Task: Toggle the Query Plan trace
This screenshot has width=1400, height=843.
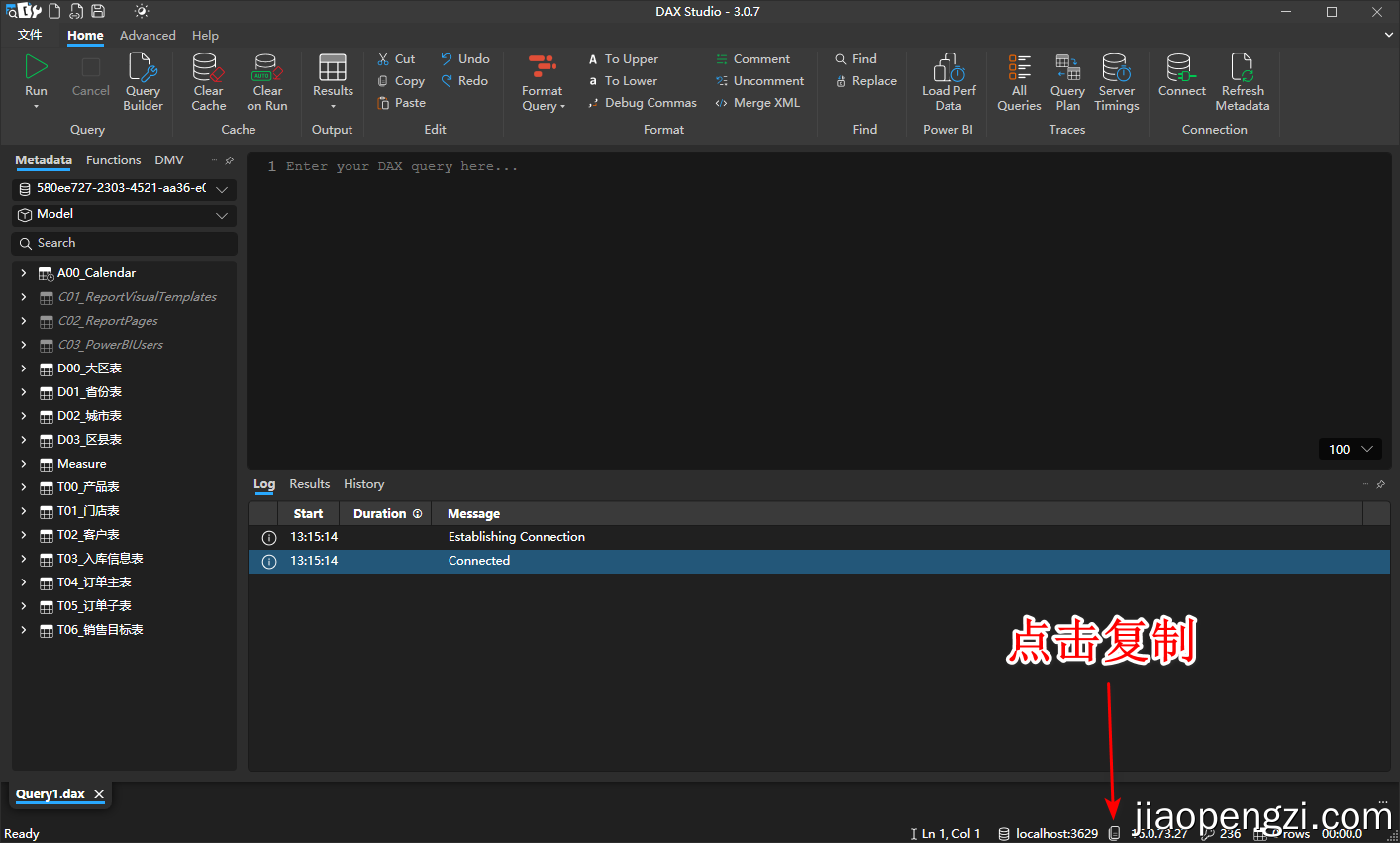Action: point(1067,81)
